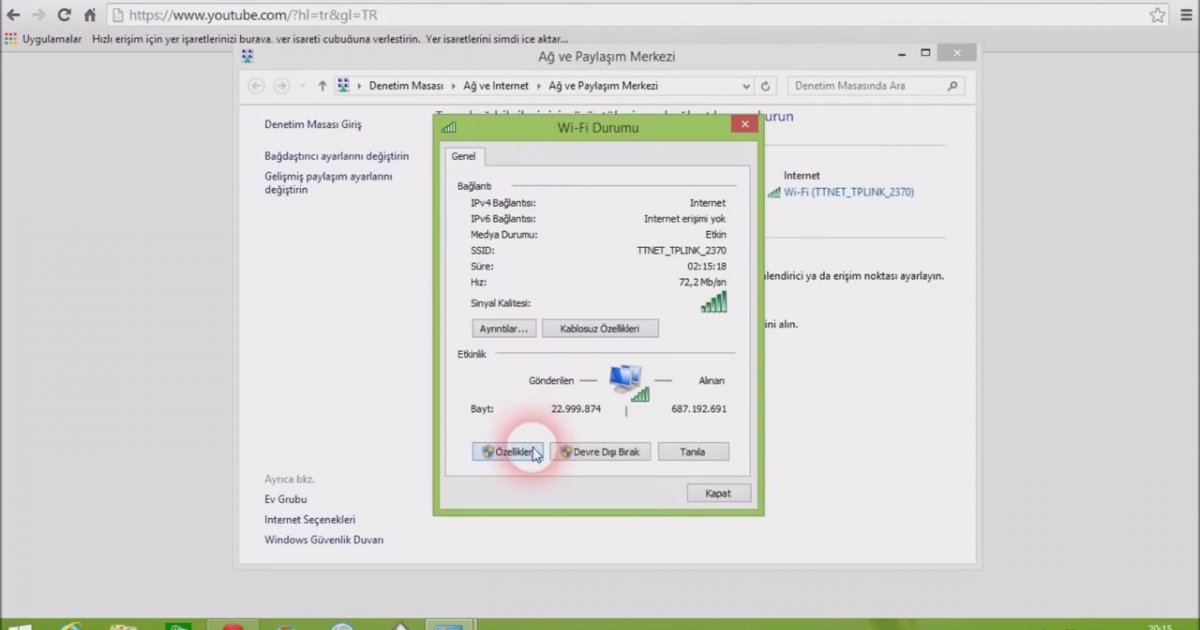
Task: Close the Wi-Fi Durumu dialog with X
Action: [x=744, y=125]
